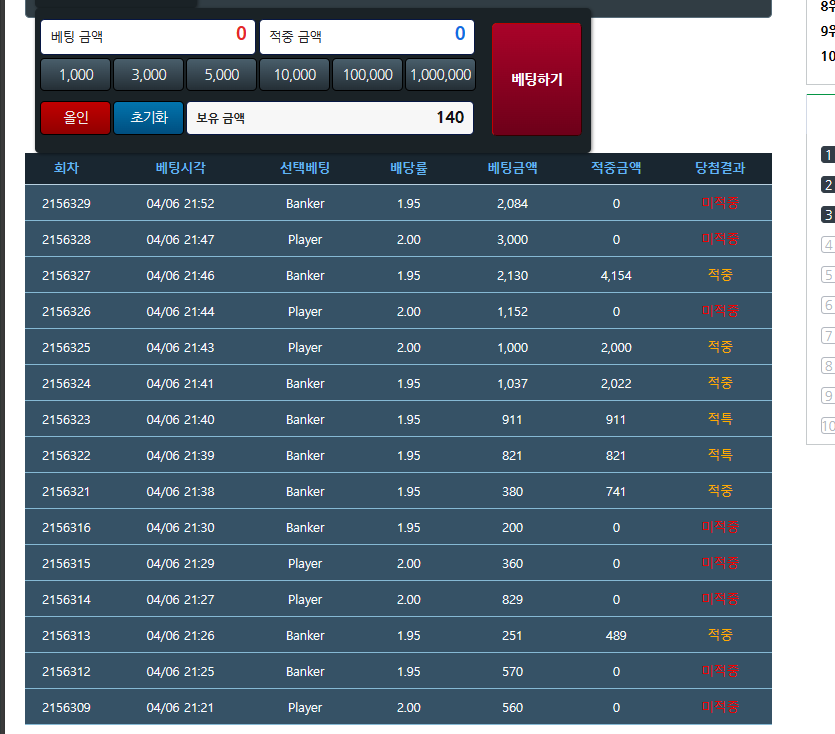Reset the bet with the 초기화 button

tap(148, 117)
